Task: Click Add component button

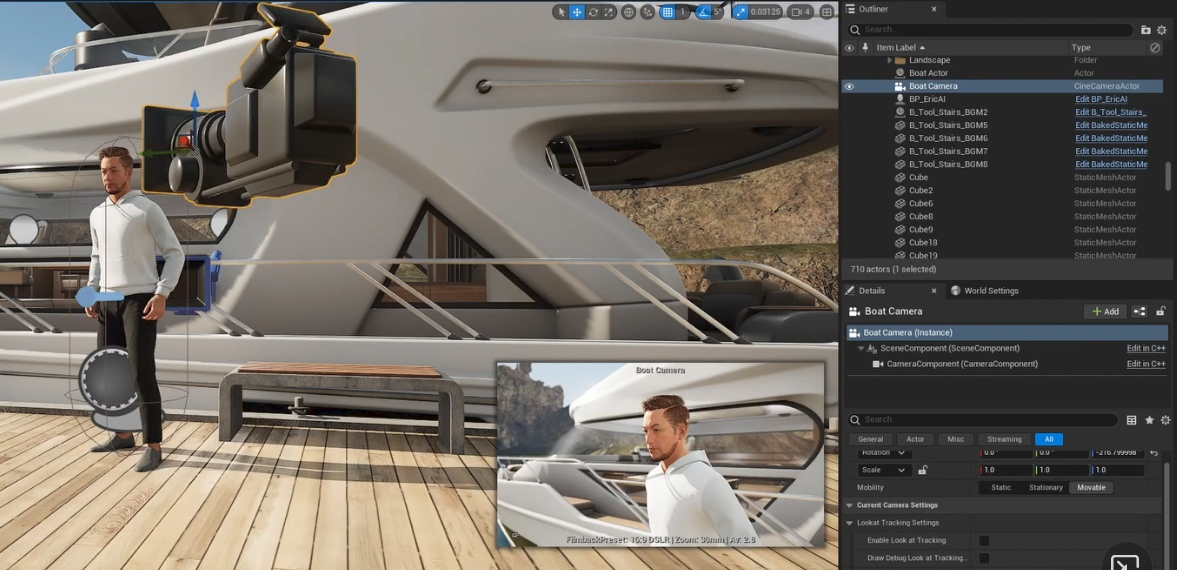Action: coord(1105,311)
